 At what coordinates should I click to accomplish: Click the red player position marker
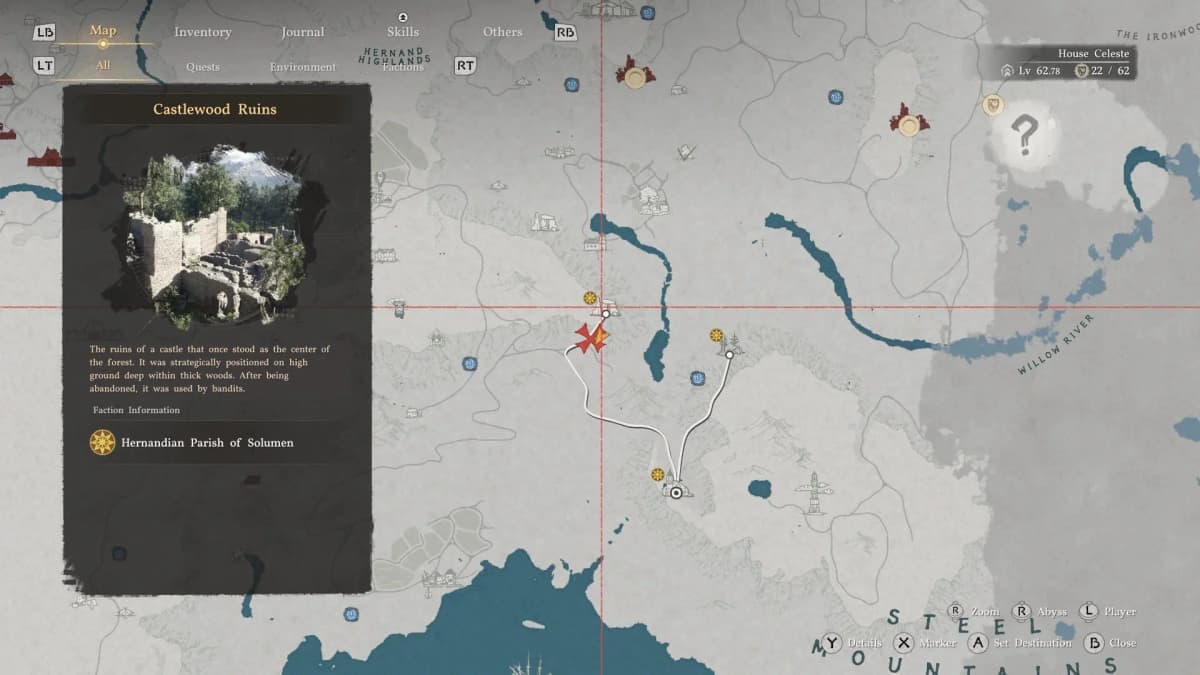(x=590, y=338)
